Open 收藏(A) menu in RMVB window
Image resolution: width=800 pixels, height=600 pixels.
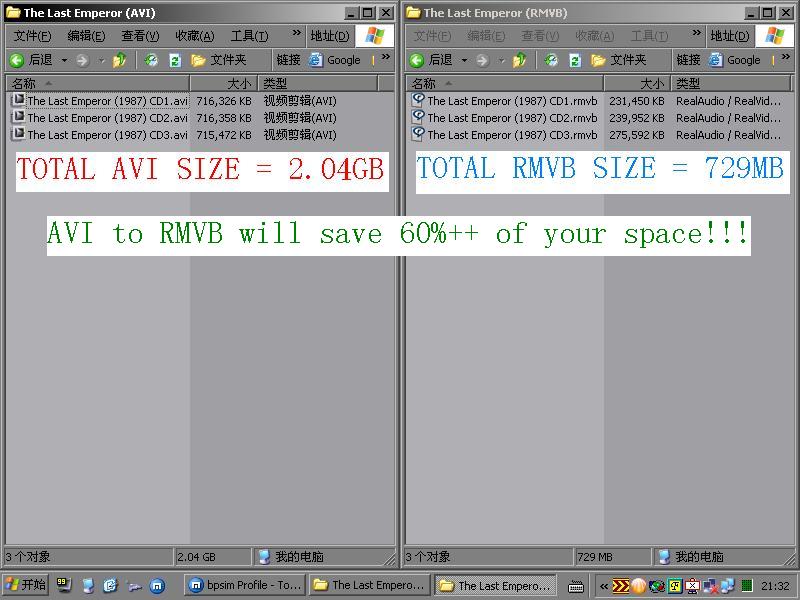[594, 36]
